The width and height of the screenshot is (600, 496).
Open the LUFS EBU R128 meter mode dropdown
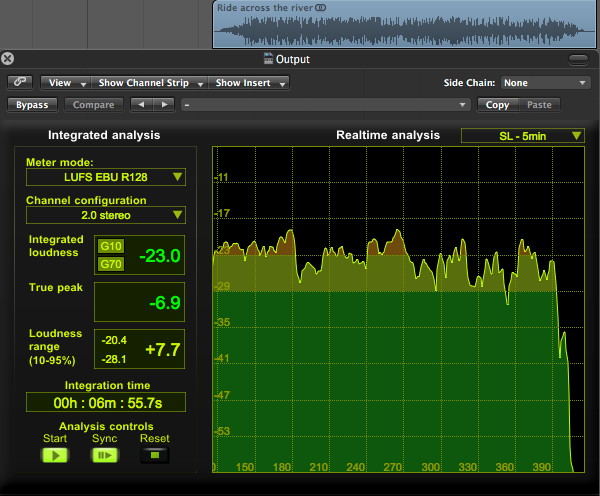click(x=106, y=177)
